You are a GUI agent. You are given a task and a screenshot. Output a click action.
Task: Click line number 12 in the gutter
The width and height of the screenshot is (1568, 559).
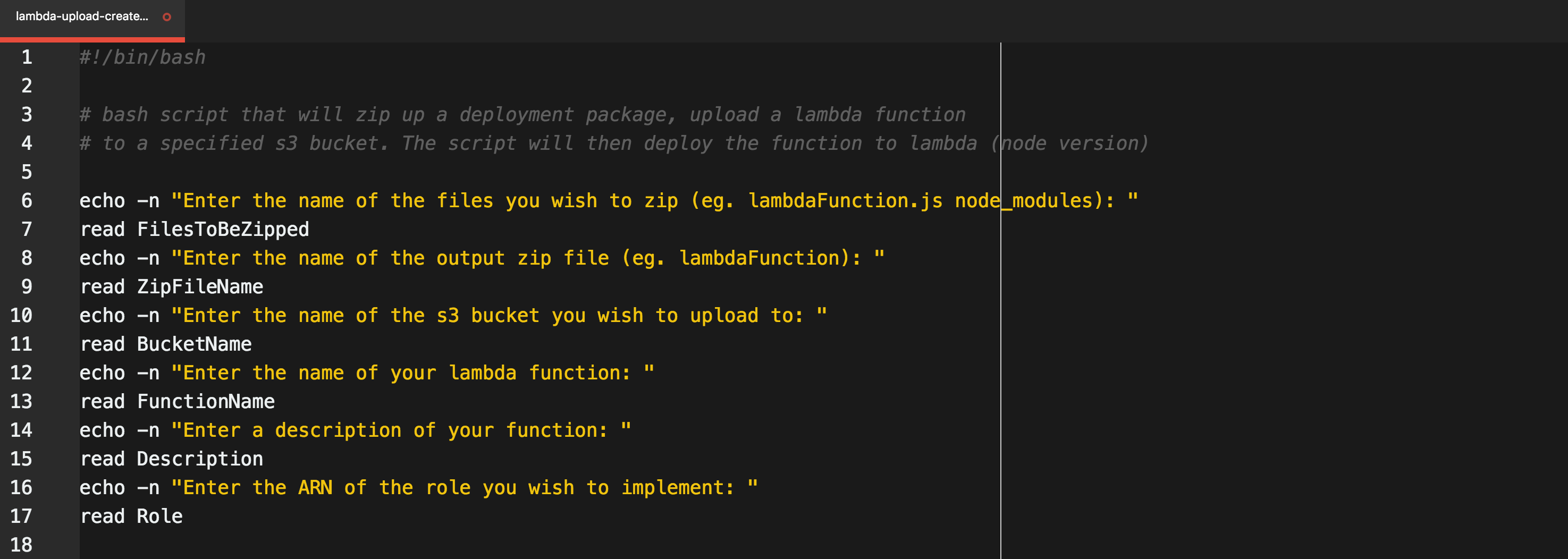21,373
